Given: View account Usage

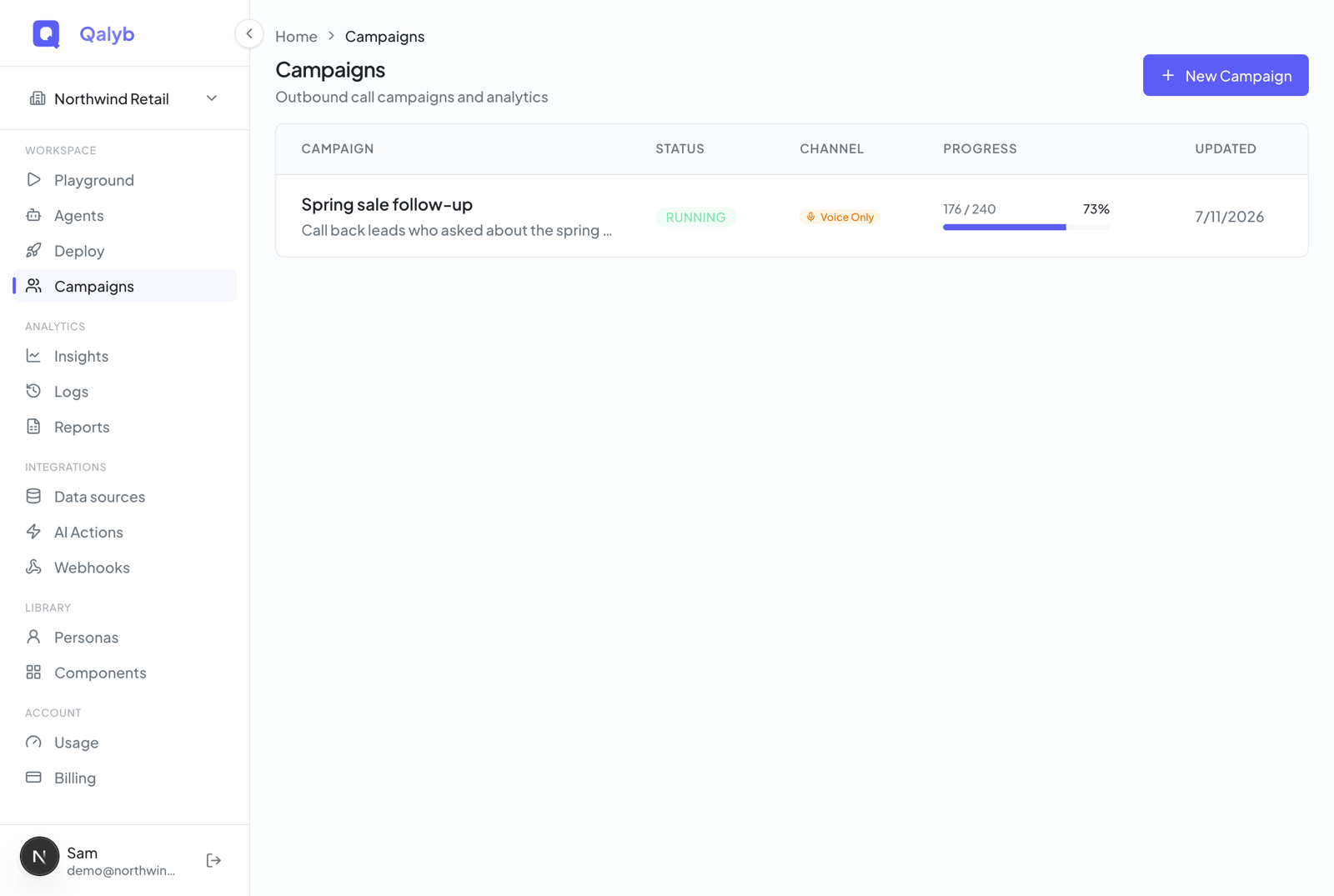Looking at the screenshot, I should [x=125, y=743].
